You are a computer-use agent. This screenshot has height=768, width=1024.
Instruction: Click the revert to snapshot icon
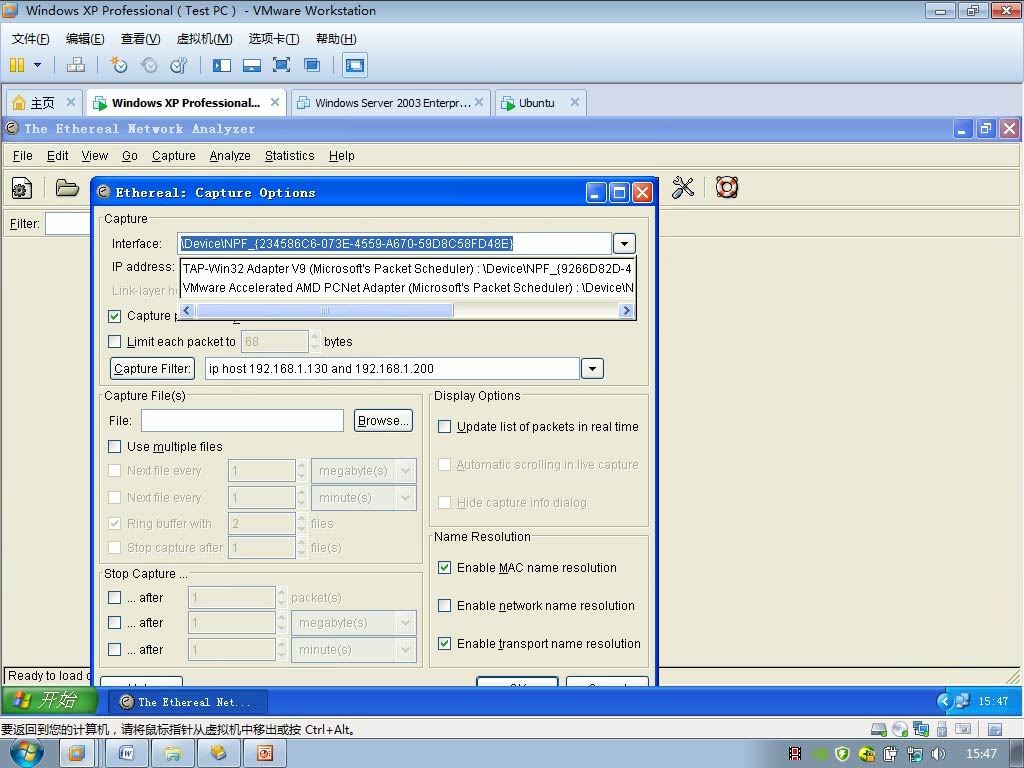coord(149,65)
